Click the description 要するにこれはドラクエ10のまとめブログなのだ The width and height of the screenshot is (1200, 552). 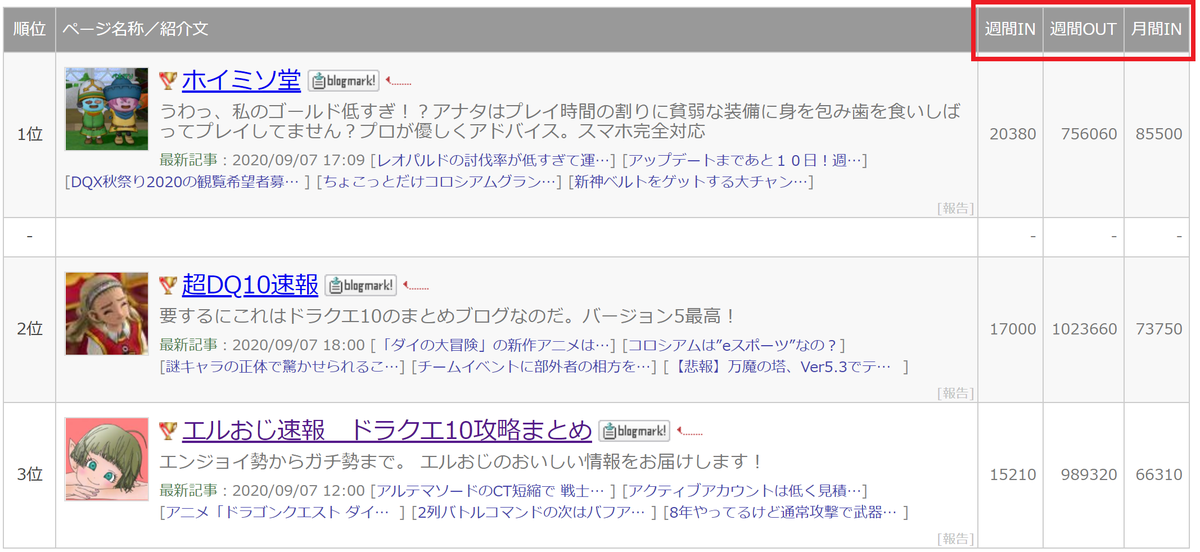pyautogui.click(x=448, y=316)
